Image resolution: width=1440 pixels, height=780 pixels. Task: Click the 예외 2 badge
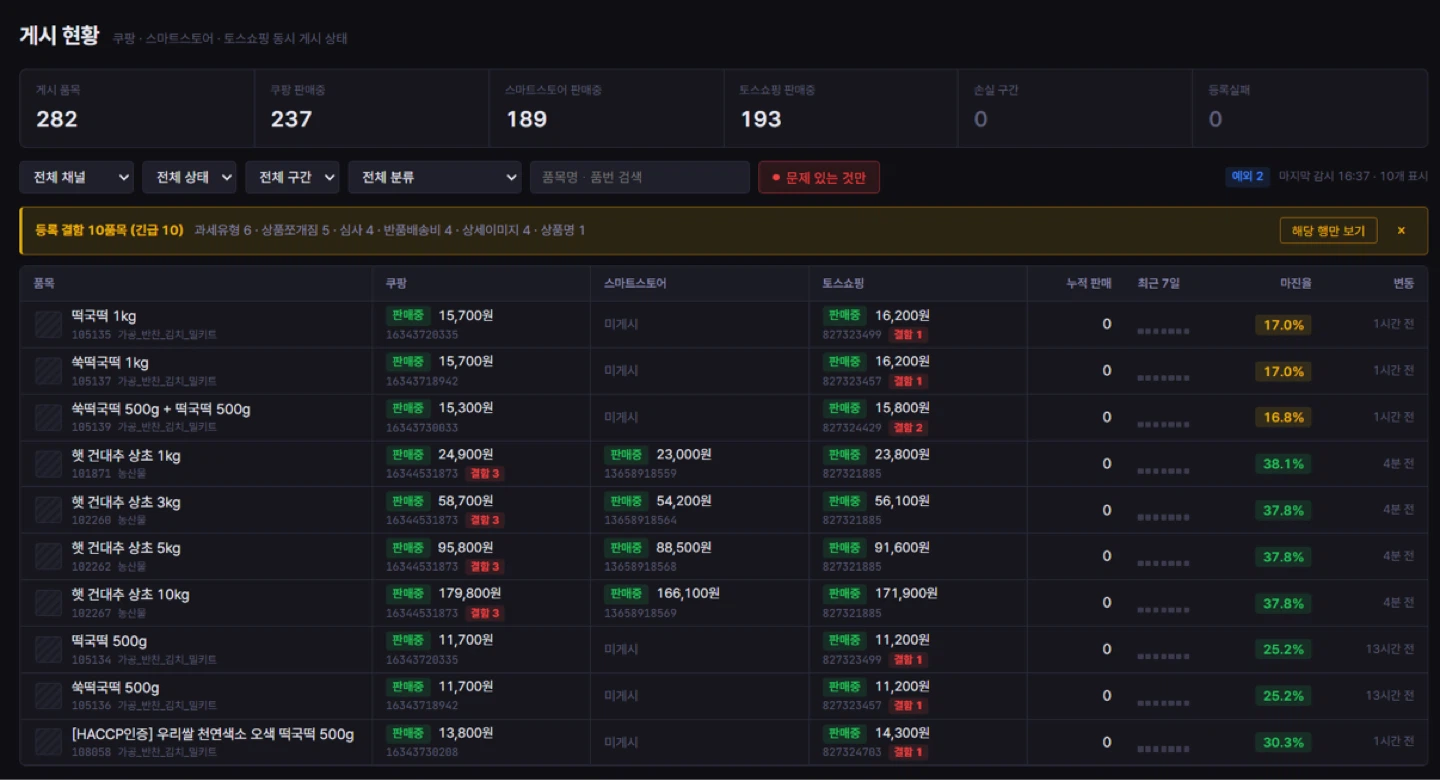coord(1247,177)
